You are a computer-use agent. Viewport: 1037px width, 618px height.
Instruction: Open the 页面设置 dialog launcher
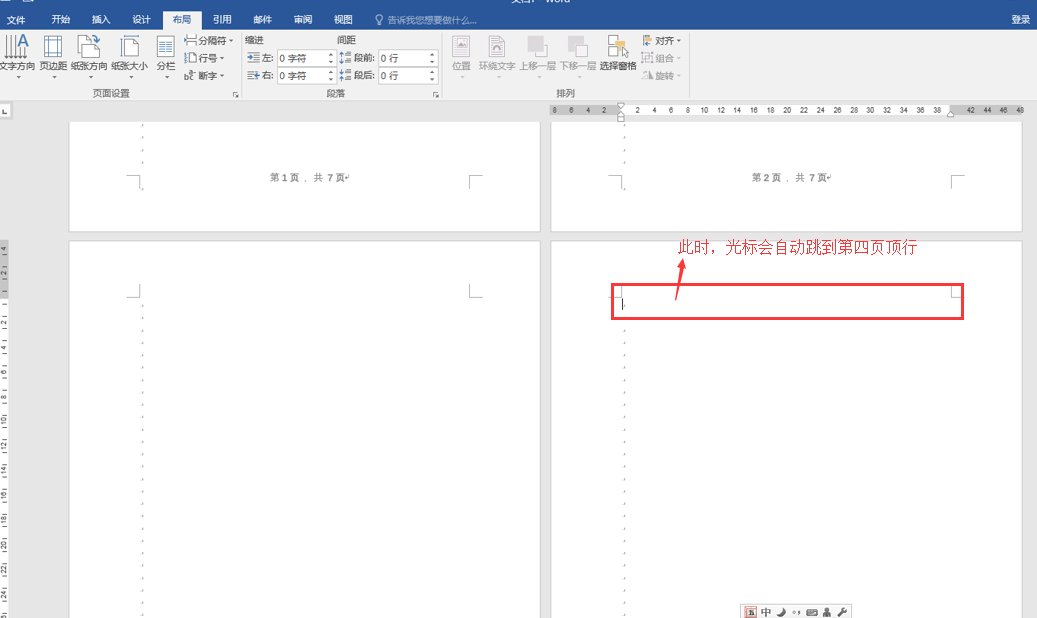tap(235, 94)
